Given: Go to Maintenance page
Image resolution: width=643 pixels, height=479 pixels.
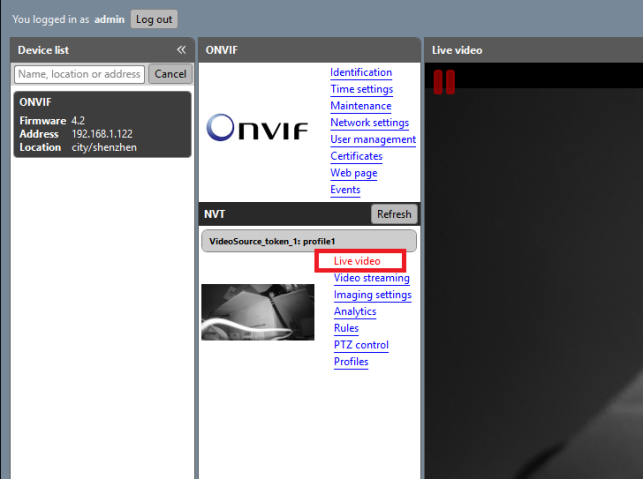Looking at the screenshot, I should tap(360, 106).
